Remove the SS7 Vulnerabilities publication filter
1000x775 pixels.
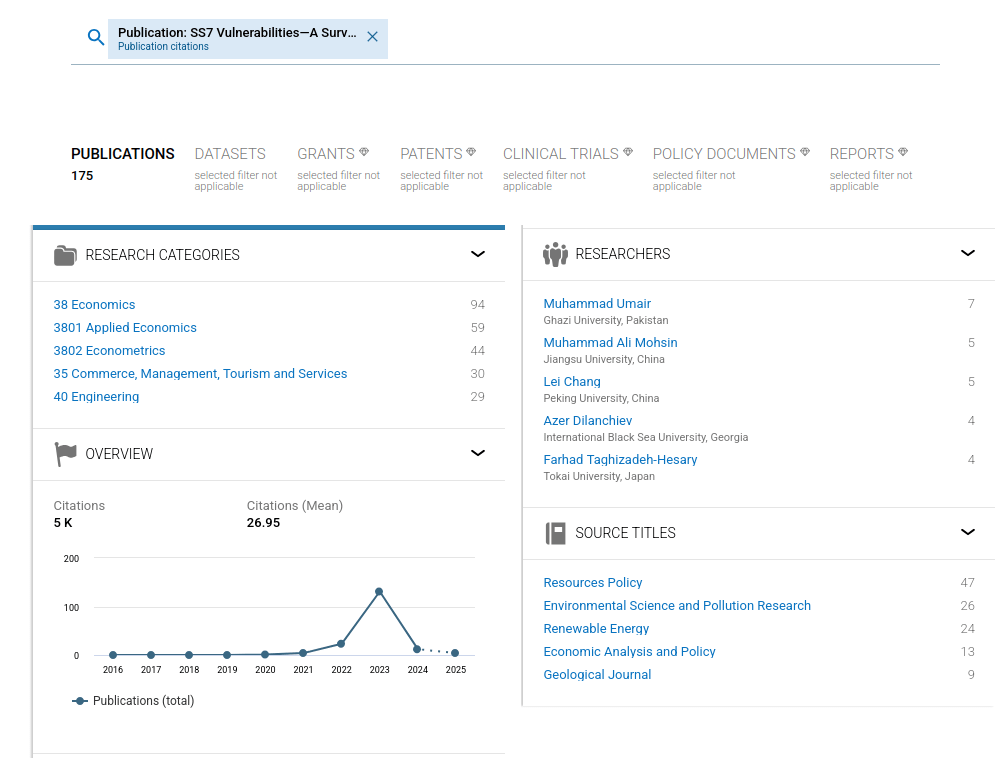click(372, 37)
